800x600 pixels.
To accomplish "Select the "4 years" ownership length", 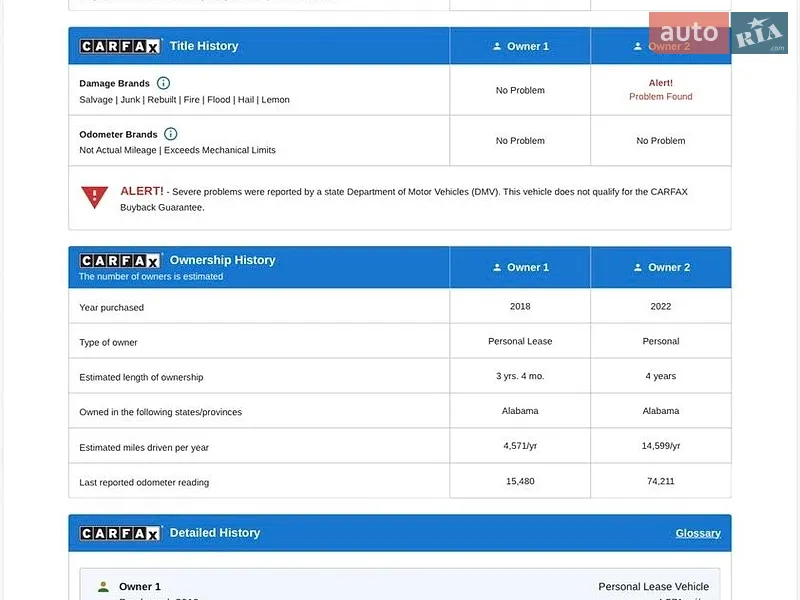I will pyautogui.click(x=661, y=376).
